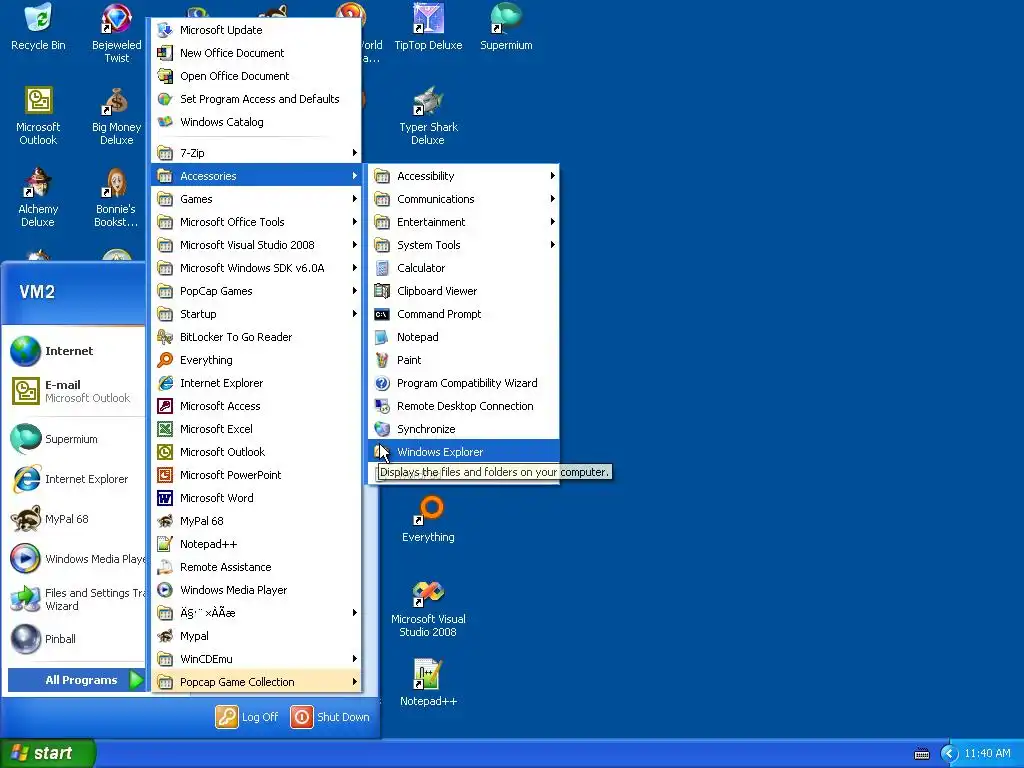This screenshot has height=768, width=1024.
Task: Click the Microsoft PowerPoint icon in programs list
Action: pos(165,475)
